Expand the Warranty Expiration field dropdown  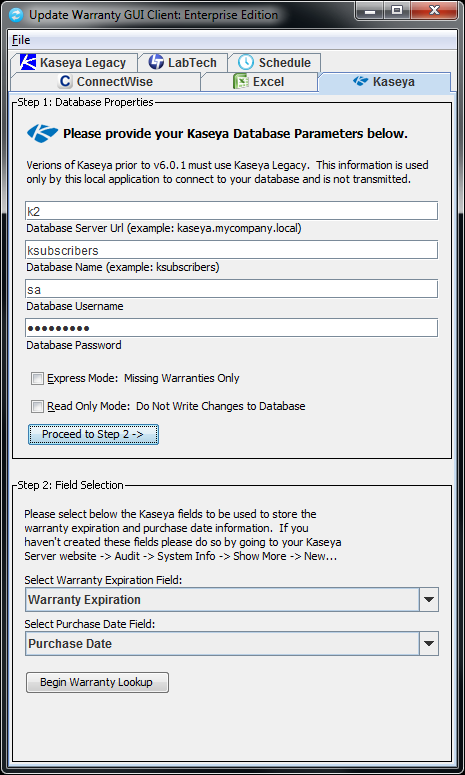coord(428,600)
